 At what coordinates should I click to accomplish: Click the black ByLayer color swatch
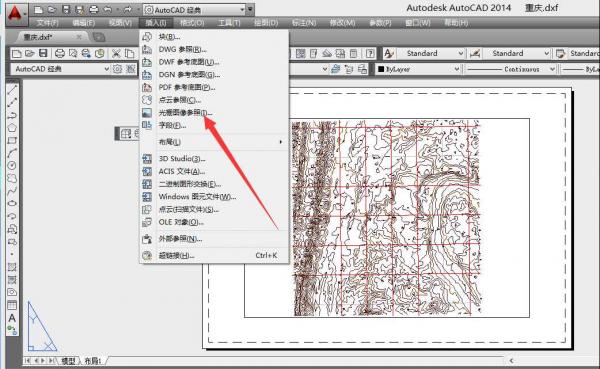pos(381,69)
